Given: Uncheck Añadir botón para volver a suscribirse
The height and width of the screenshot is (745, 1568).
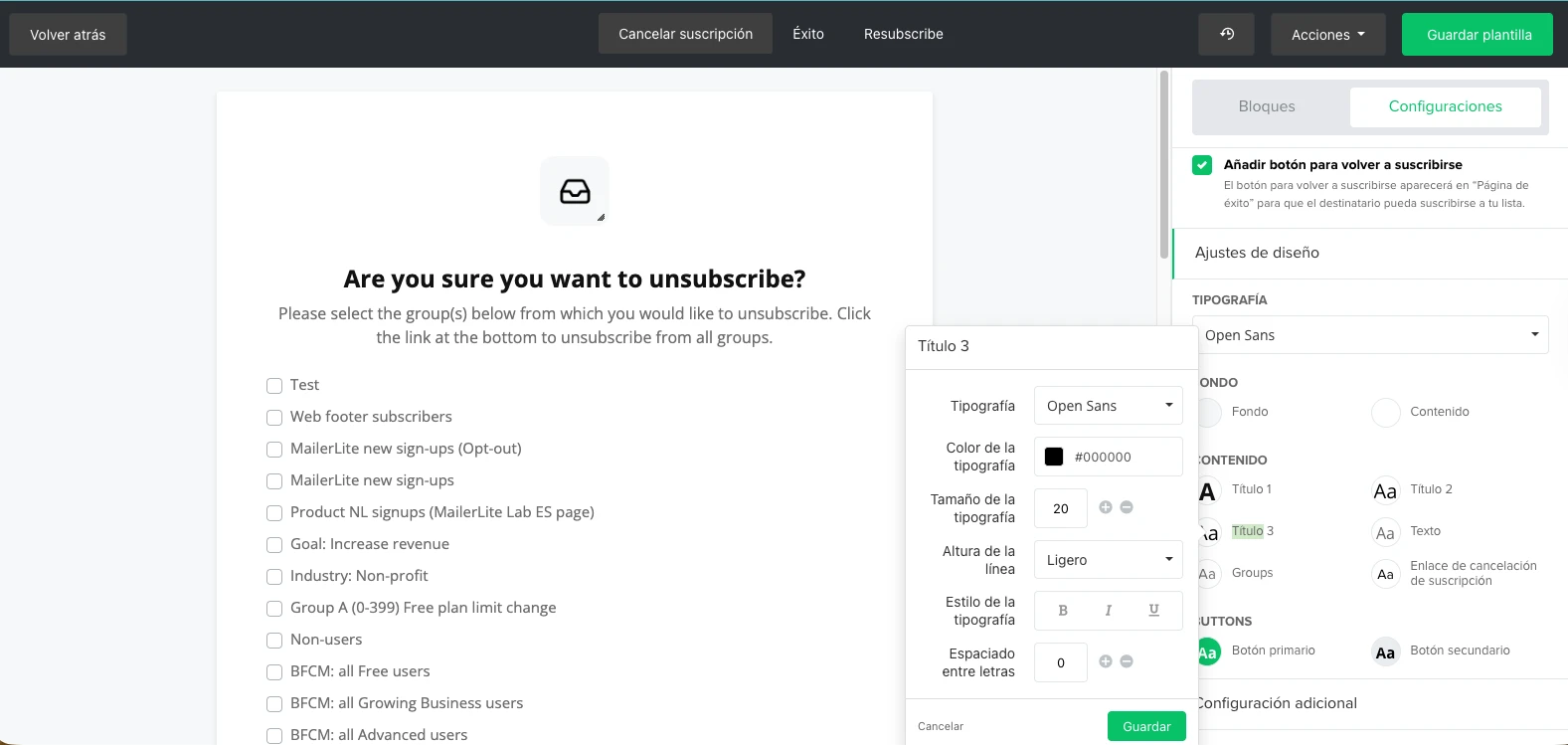Looking at the screenshot, I should 1202,165.
